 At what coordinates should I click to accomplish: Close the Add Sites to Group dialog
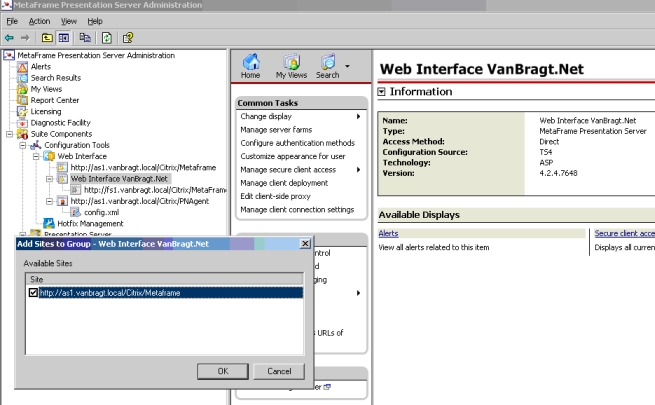click(305, 243)
